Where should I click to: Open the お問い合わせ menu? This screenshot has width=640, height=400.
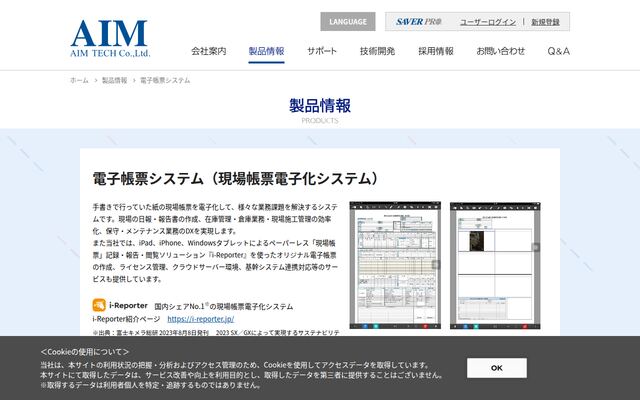coord(500,51)
